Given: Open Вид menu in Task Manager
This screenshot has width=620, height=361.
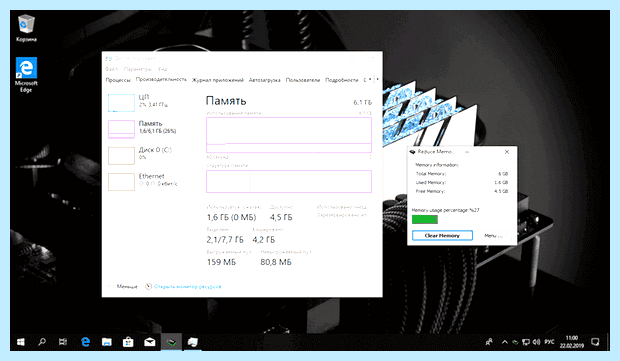Looking at the screenshot, I should 163,69.
